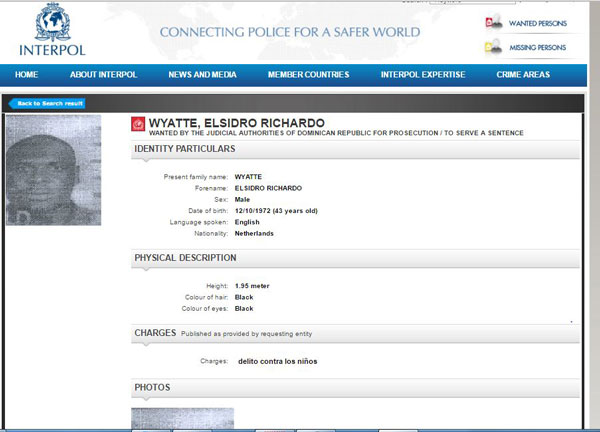Select 'Published as provided by requesting entity' note
Viewport: 600px width, 432px height.
(246, 334)
